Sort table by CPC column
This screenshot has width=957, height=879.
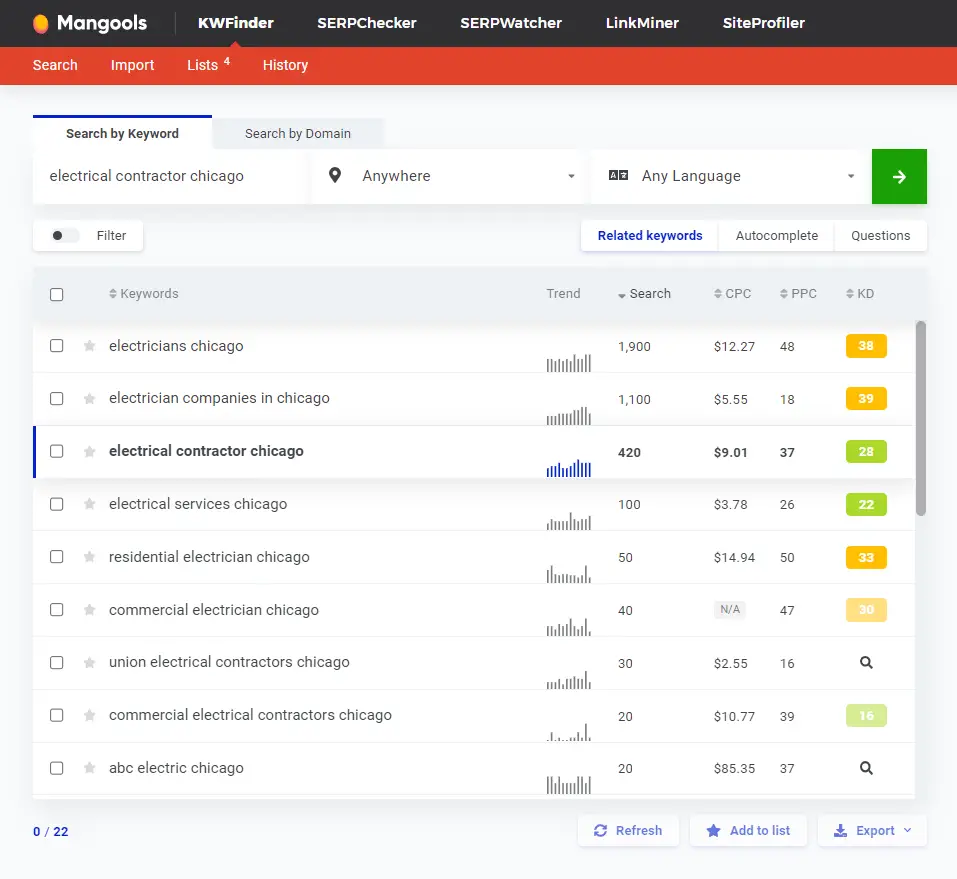[x=732, y=294]
